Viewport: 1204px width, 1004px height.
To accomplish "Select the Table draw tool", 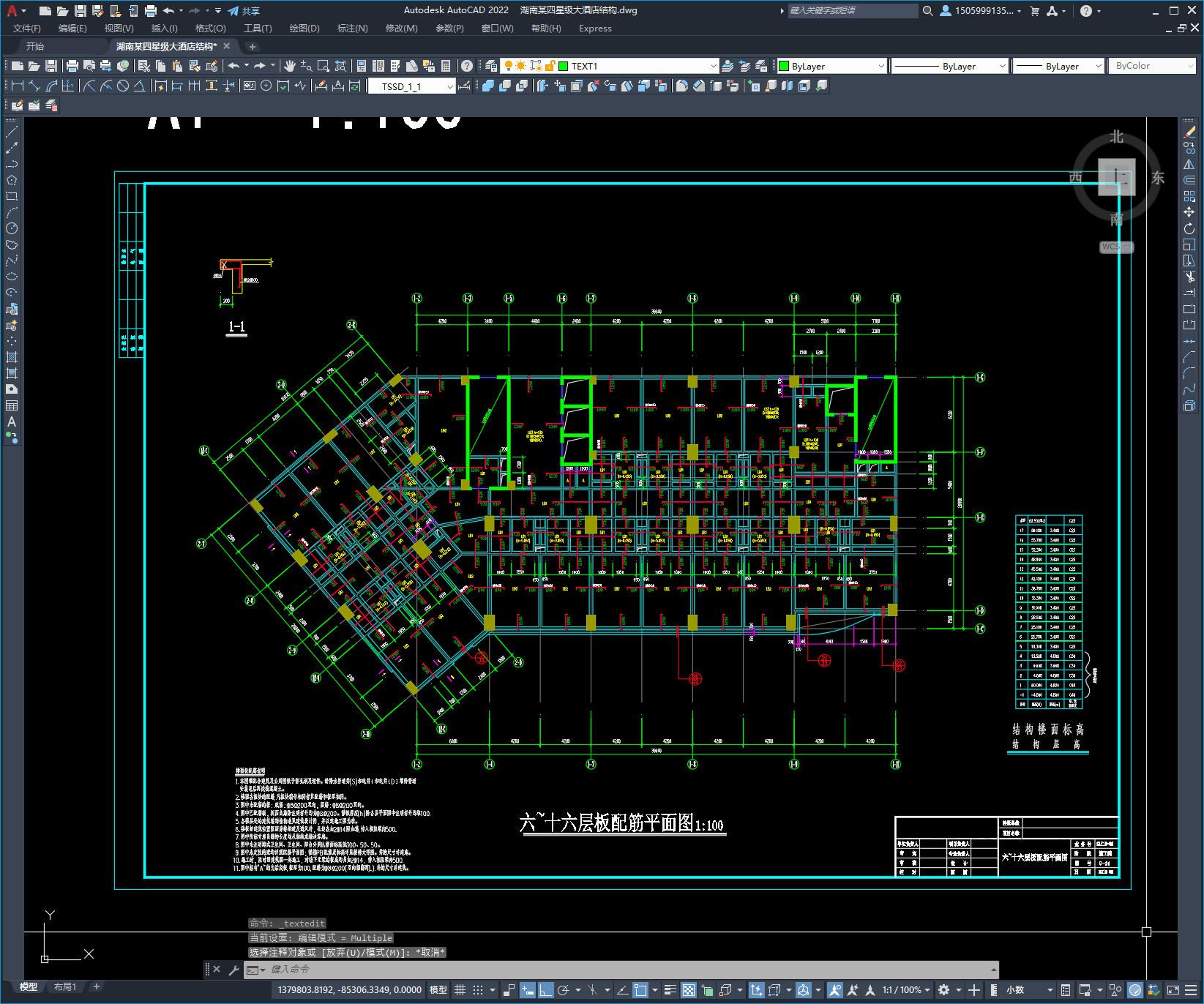I will tap(12, 405).
